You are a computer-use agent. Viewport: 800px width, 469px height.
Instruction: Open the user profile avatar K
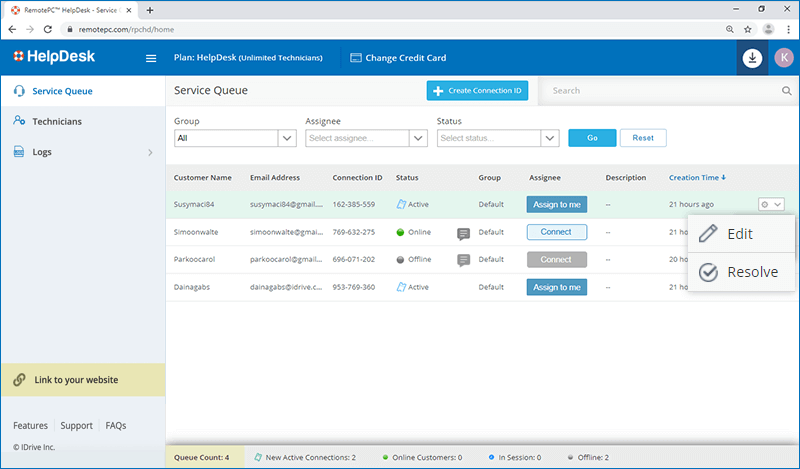pyautogui.click(x=783, y=58)
